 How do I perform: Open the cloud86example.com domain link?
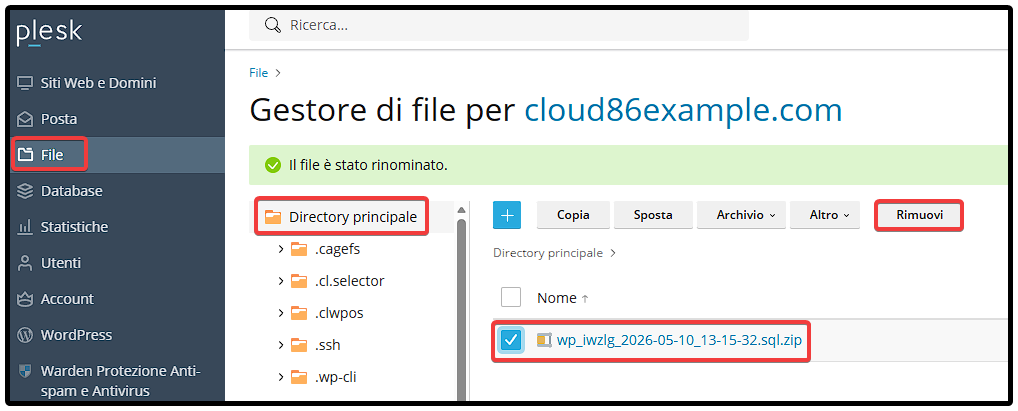(x=683, y=110)
